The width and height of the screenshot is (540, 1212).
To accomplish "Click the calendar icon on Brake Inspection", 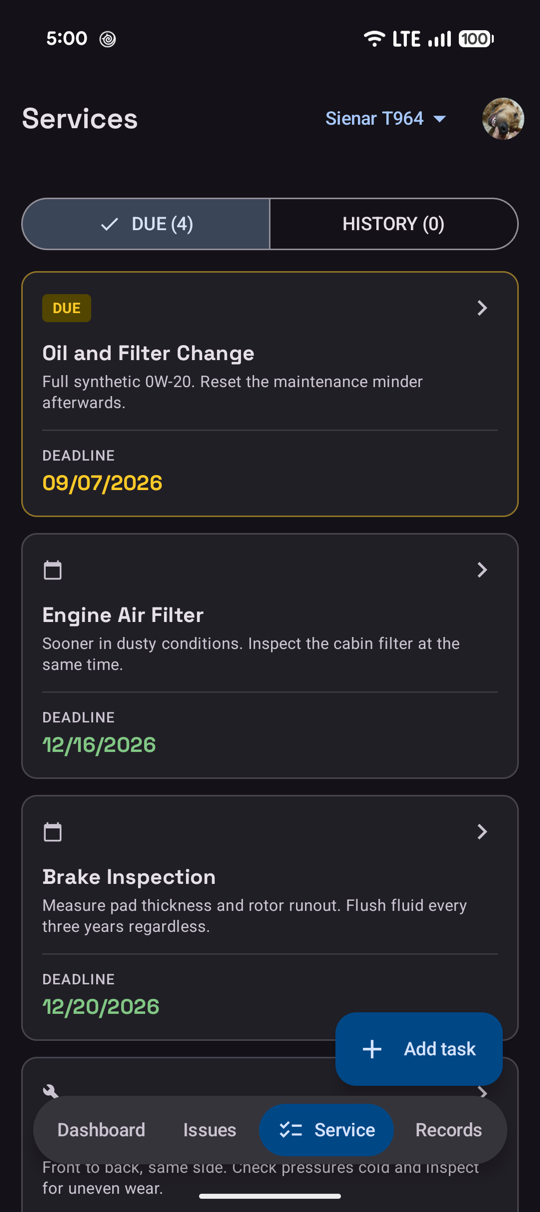I will coord(53,832).
